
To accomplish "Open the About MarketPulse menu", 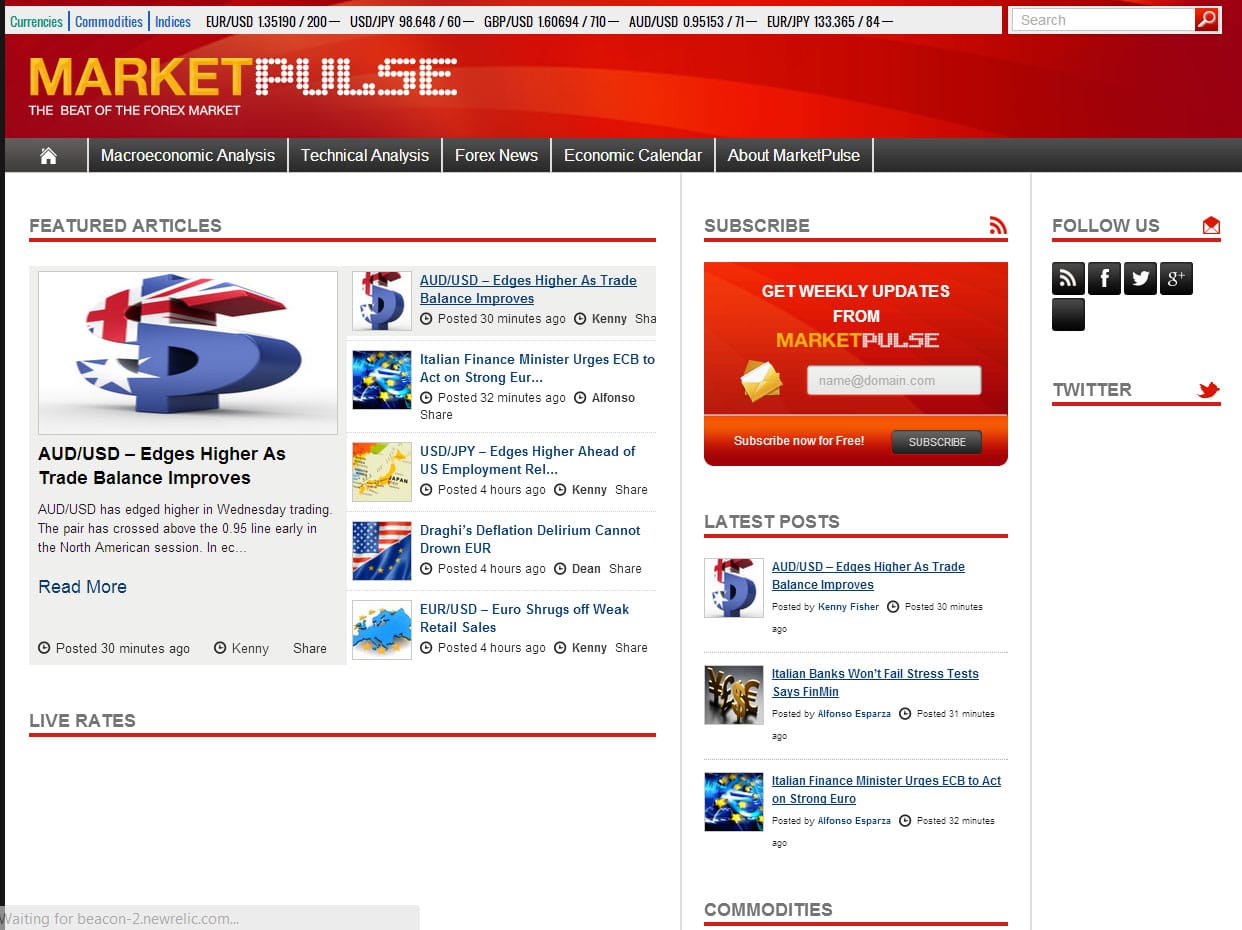I will pyautogui.click(x=794, y=155).
